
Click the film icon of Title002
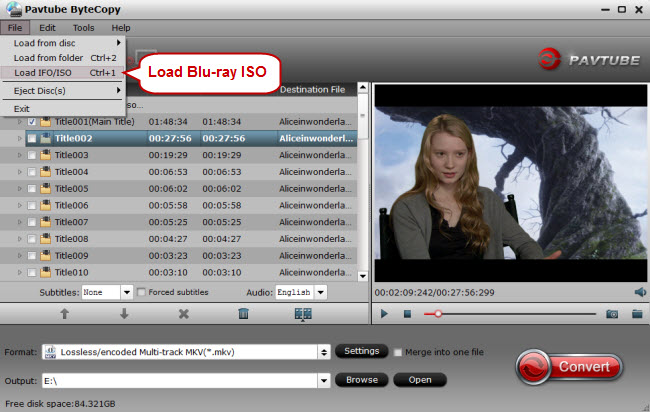coord(46,138)
